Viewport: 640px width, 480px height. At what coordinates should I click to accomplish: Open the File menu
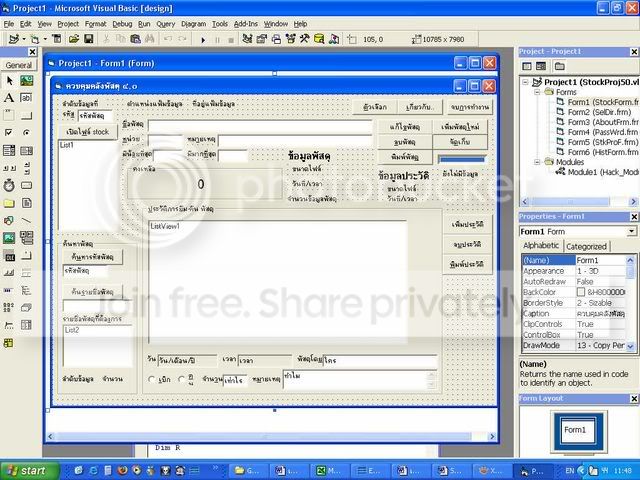point(9,24)
